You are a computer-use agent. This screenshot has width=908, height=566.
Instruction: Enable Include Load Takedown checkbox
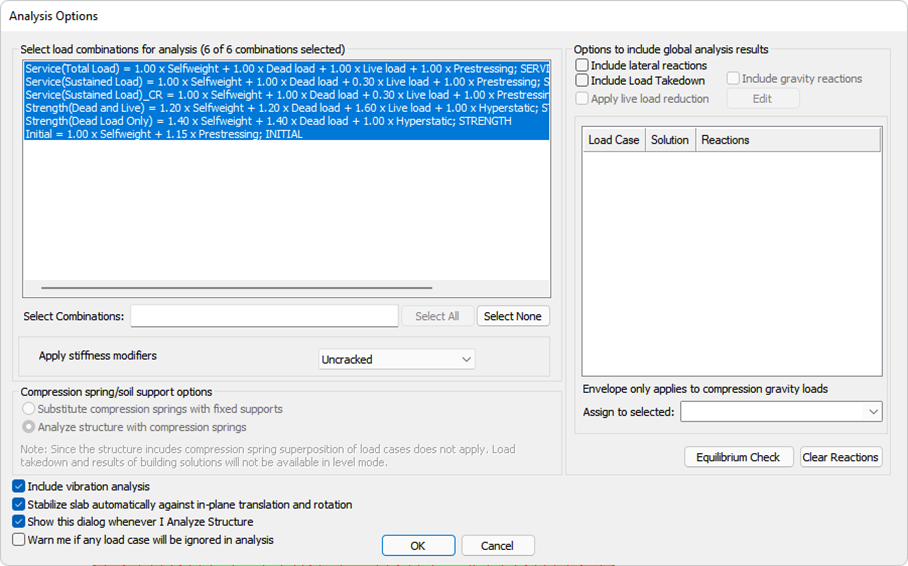(x=582, y=81)
